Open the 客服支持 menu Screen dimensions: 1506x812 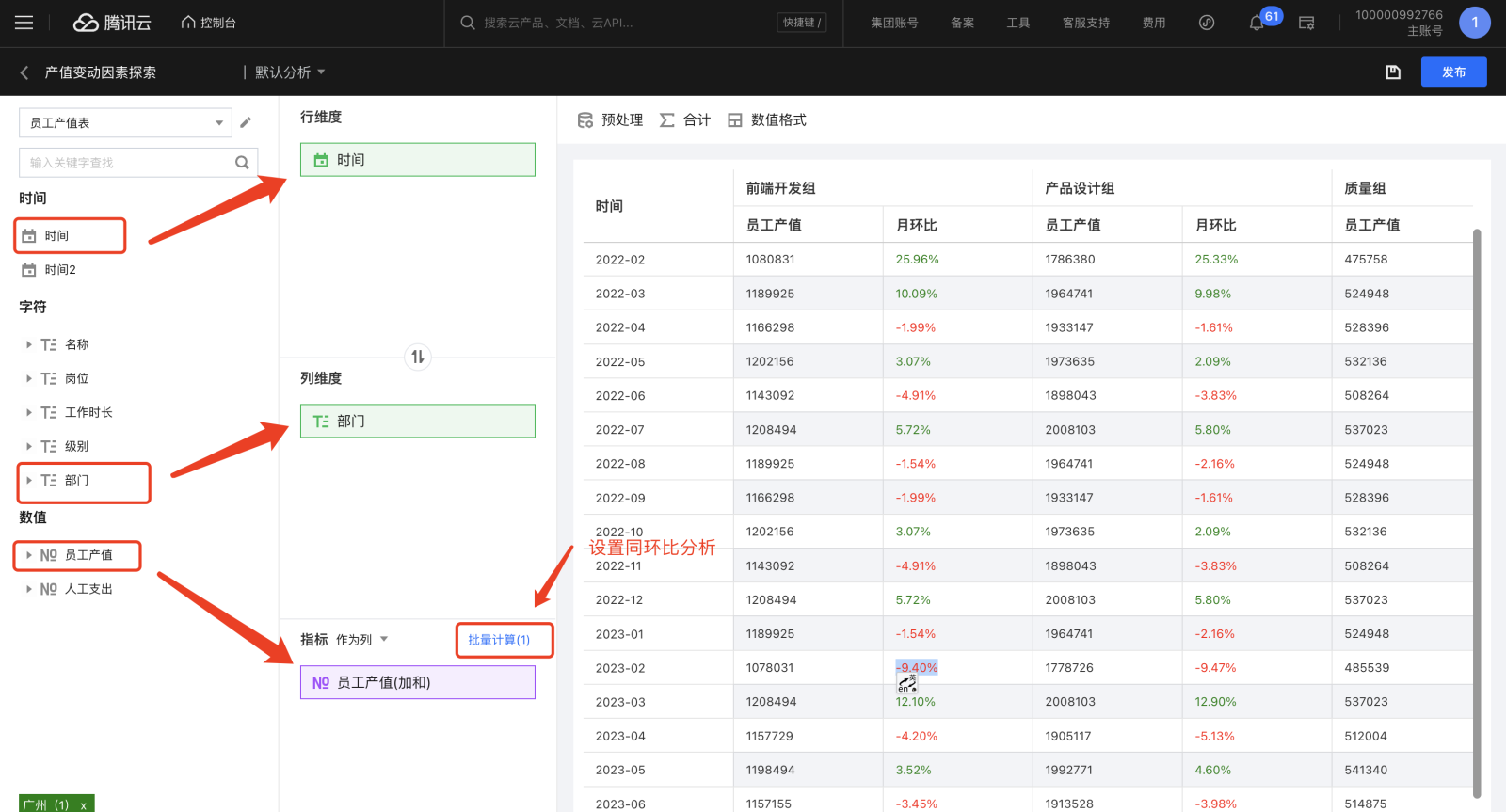[1086, 23]
